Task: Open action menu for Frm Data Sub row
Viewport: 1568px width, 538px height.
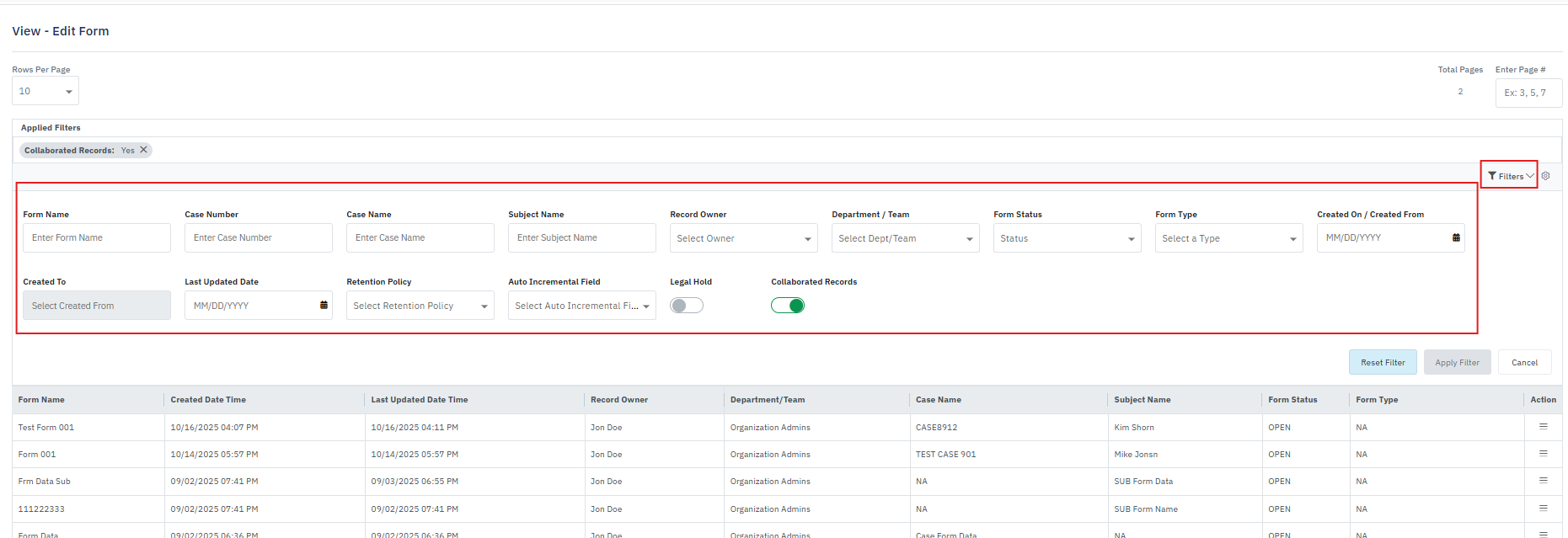Action: (1543, 481)
